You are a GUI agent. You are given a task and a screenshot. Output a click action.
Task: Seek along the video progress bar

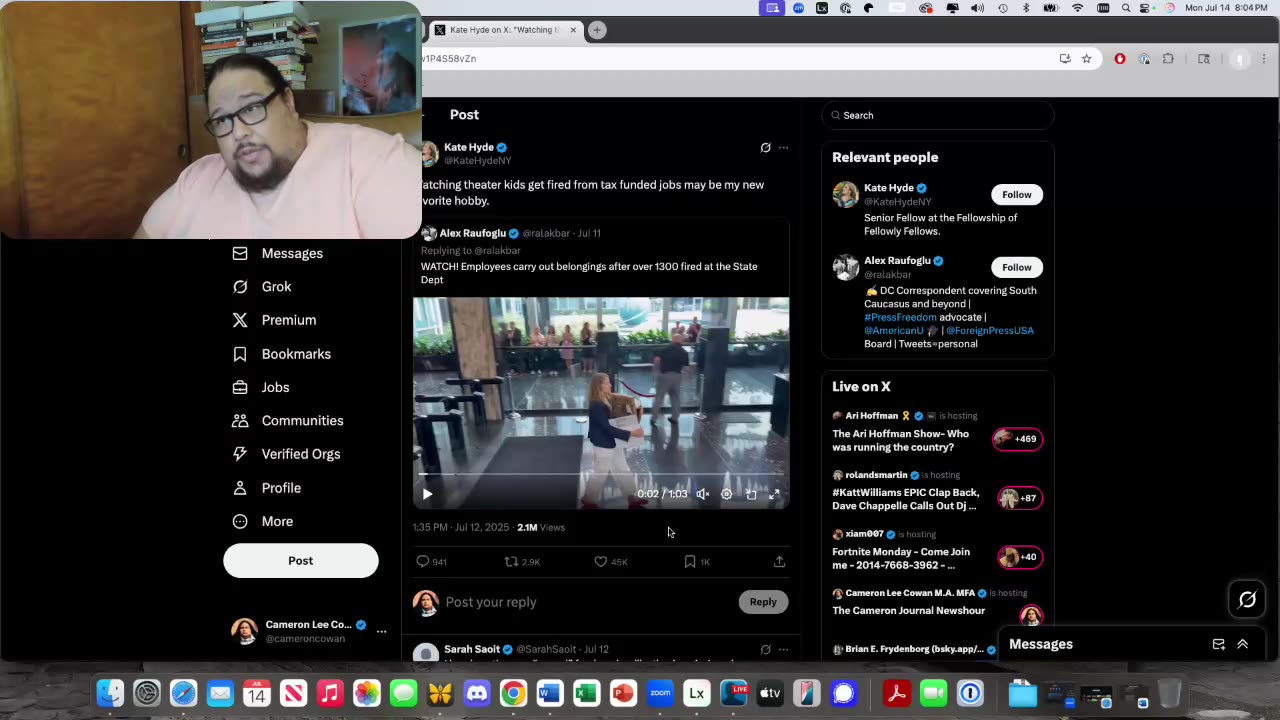[601, 474]
